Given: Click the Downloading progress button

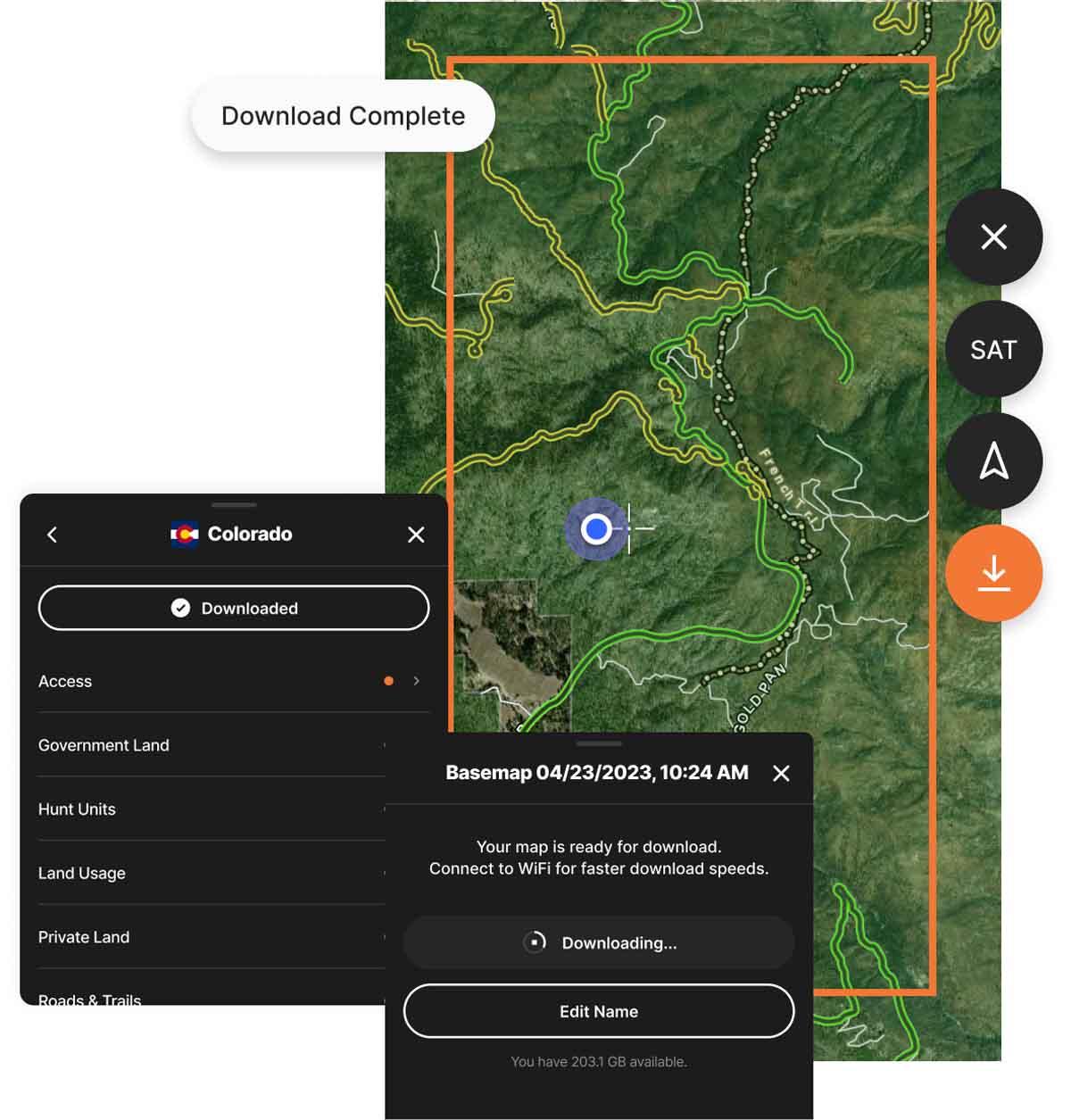Looking at the screenshot, I should tap(599, 942).
